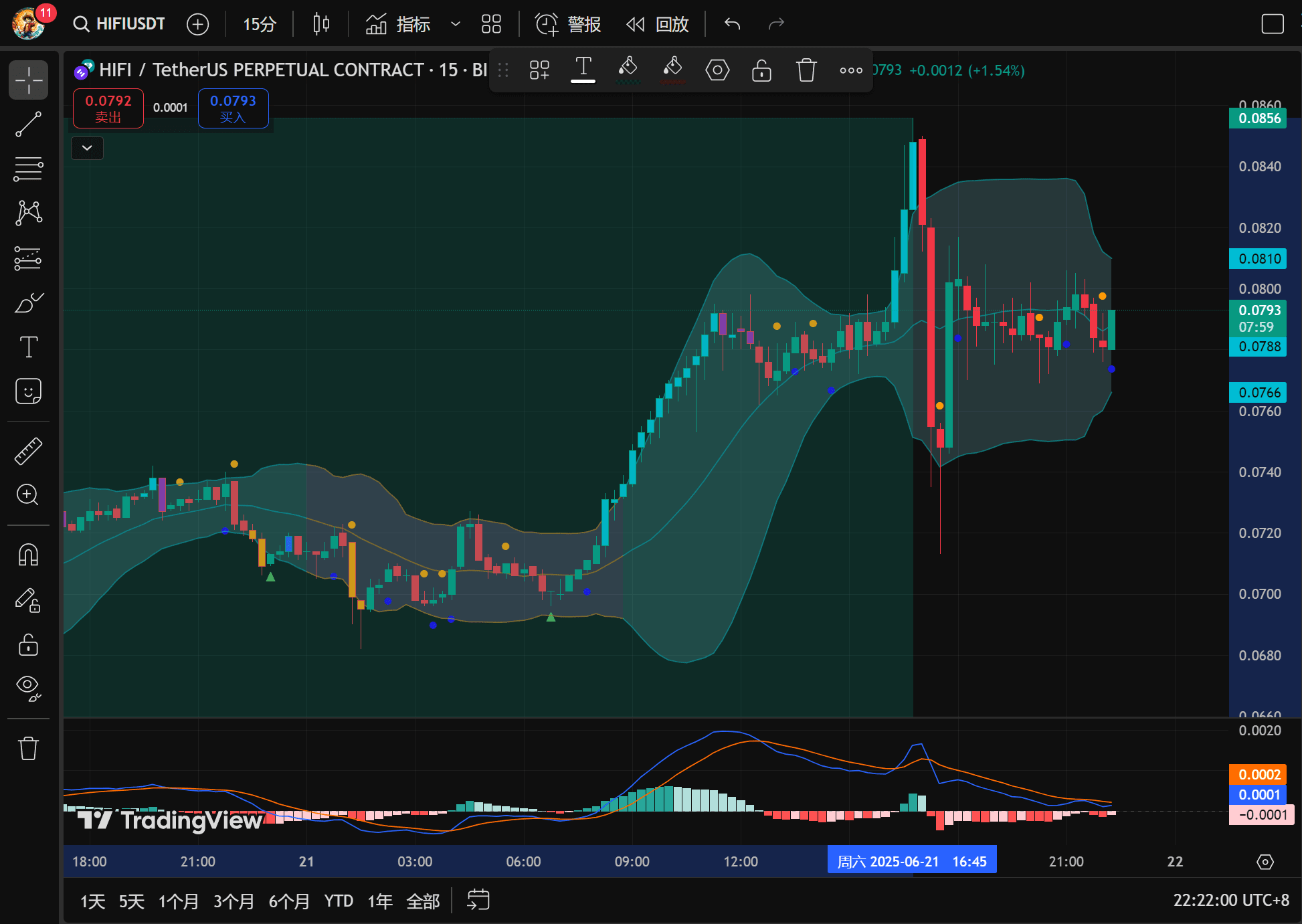Select the crosshair cursor tool
The image size is (1302, 924).
pos(28,80)
